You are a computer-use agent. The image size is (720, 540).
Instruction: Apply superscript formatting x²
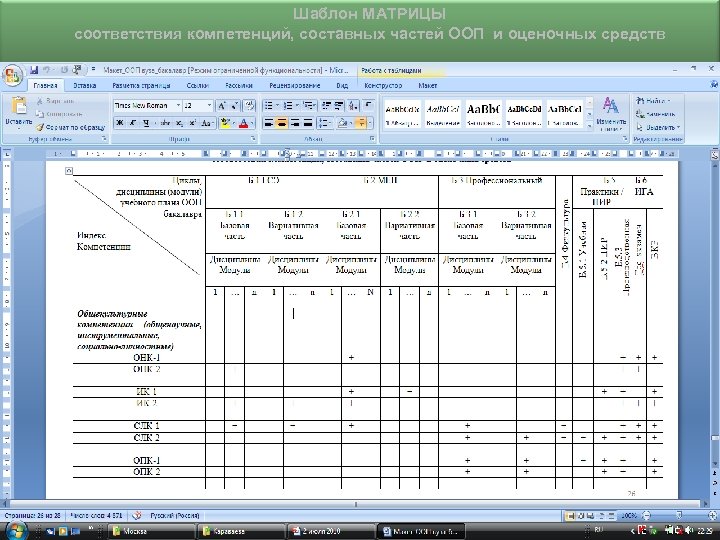[x=193, y=123]
